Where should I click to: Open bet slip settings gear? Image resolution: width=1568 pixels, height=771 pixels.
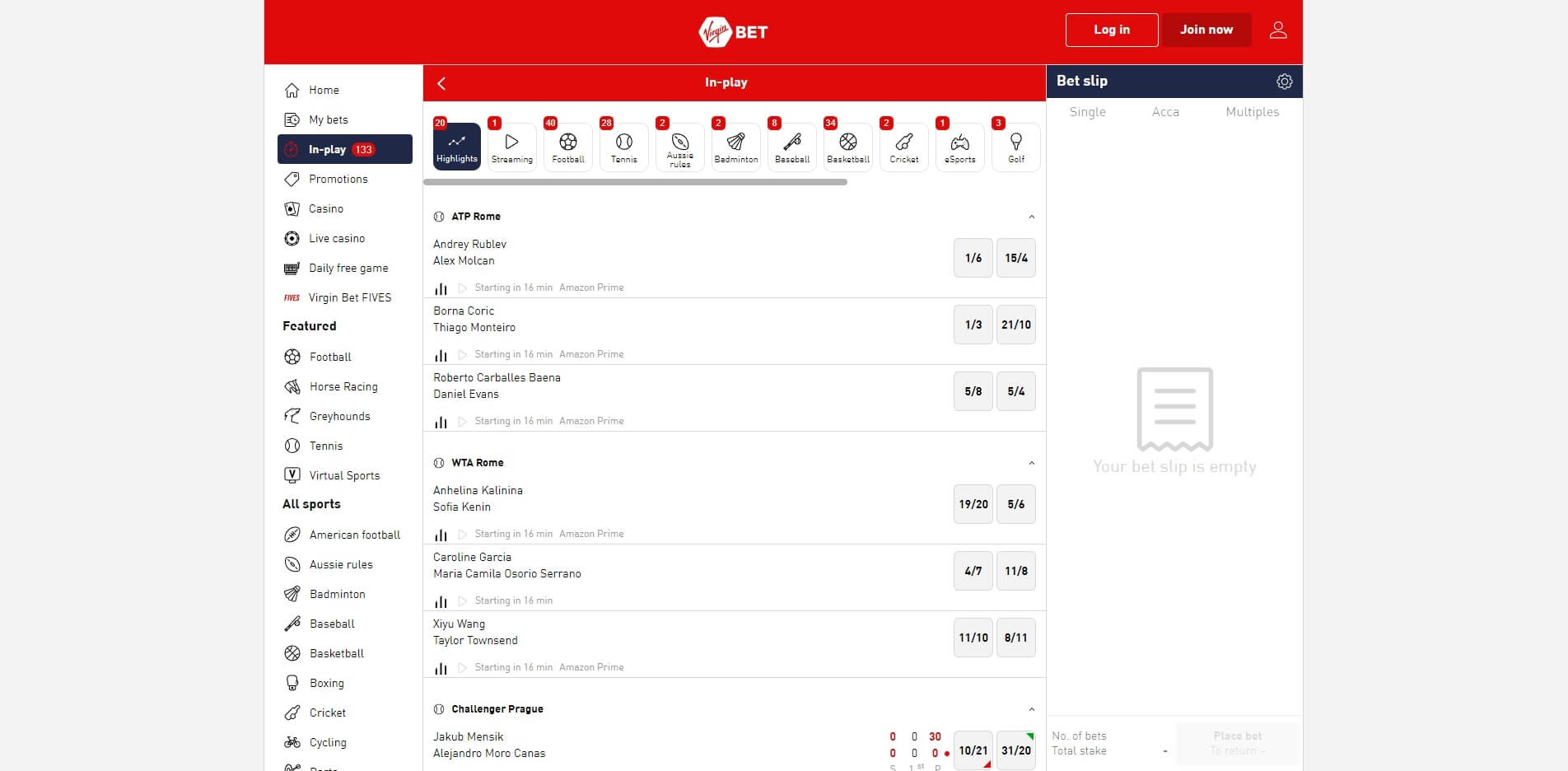click(x=1284, y=81)
